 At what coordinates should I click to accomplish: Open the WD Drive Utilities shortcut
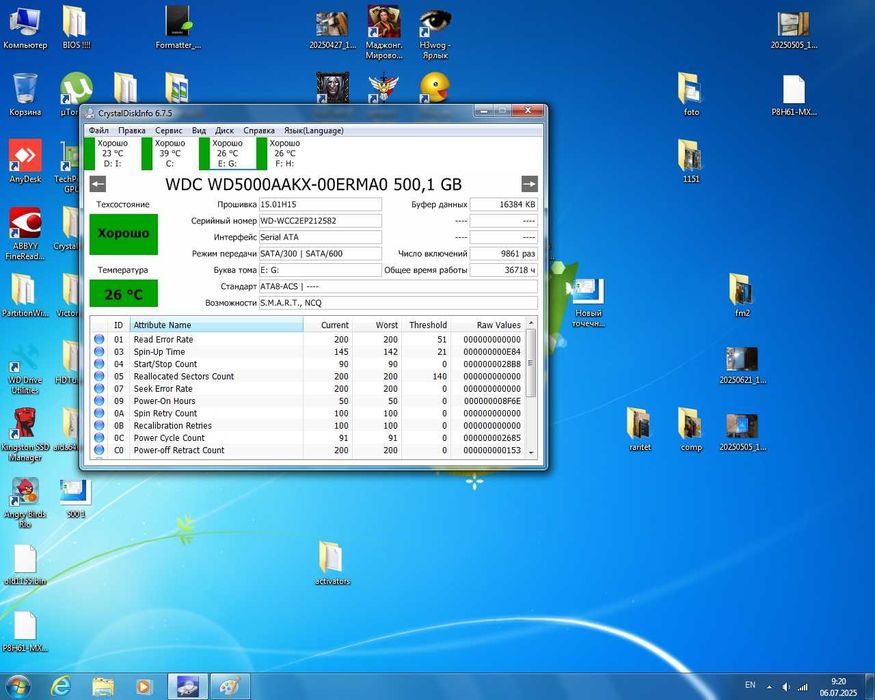pyautogui.click(x=25, y=367)
